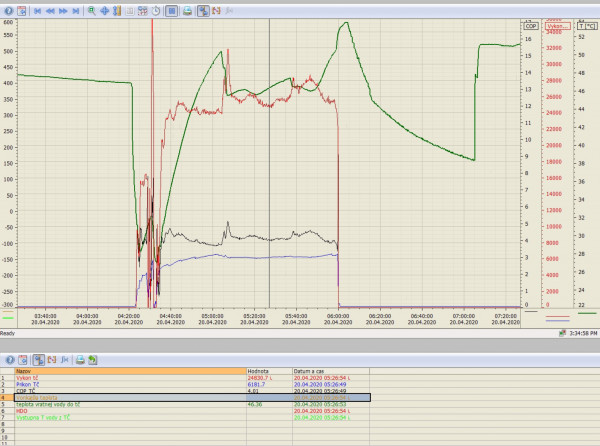Click row number 1 header

[x=7, y=378]
